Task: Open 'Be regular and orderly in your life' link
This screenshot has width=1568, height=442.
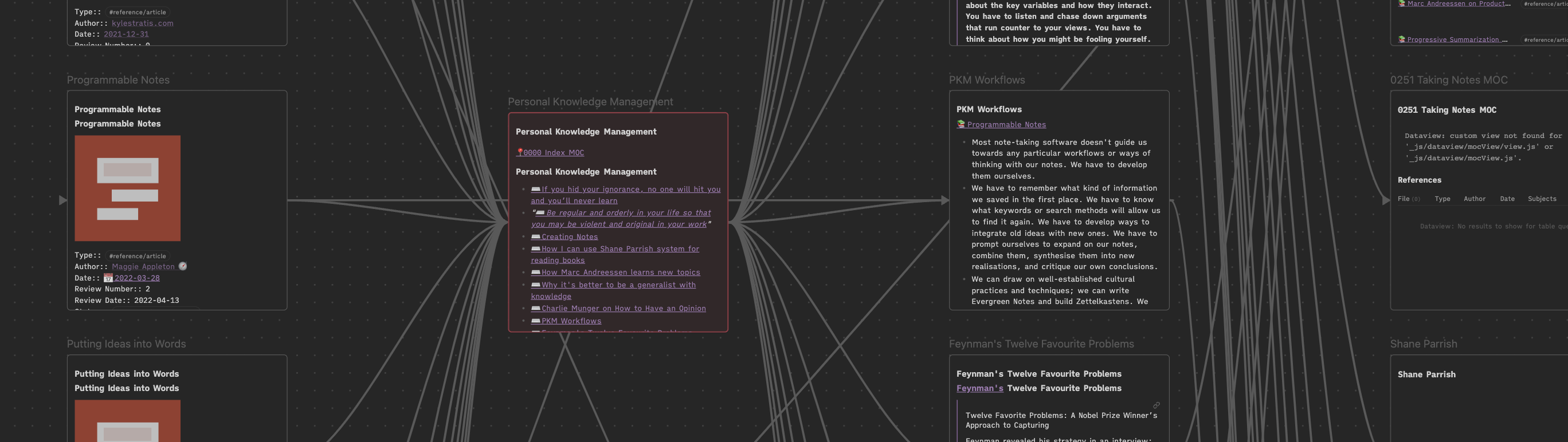Action: pyautogui.click(x=621, y=218)
